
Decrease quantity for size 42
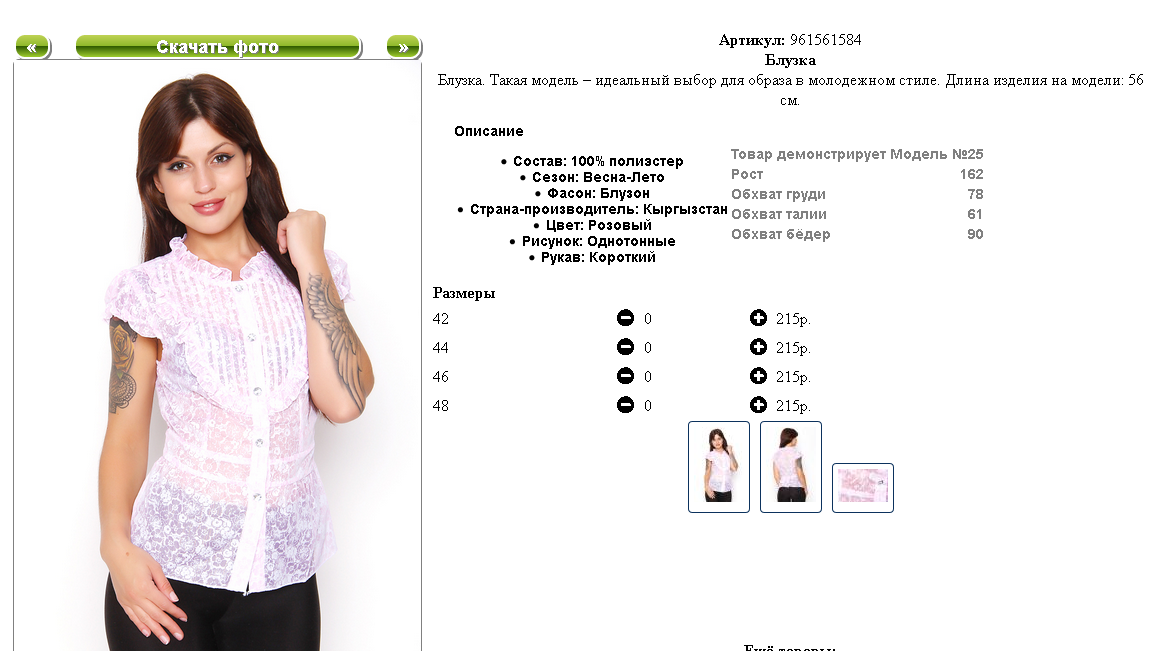(625, 318)
